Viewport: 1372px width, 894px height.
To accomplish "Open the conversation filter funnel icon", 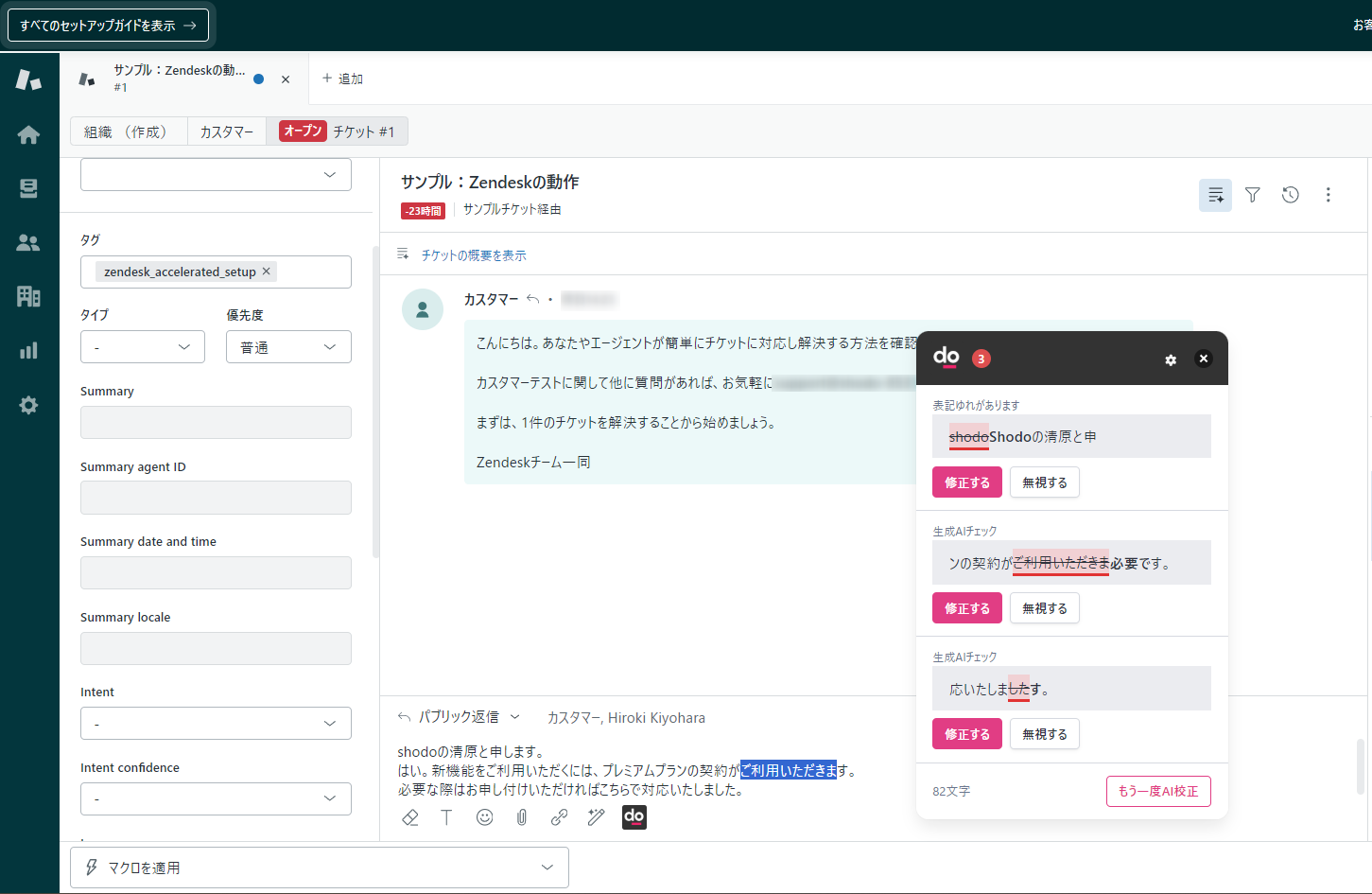I will (x=1252, y=195).
